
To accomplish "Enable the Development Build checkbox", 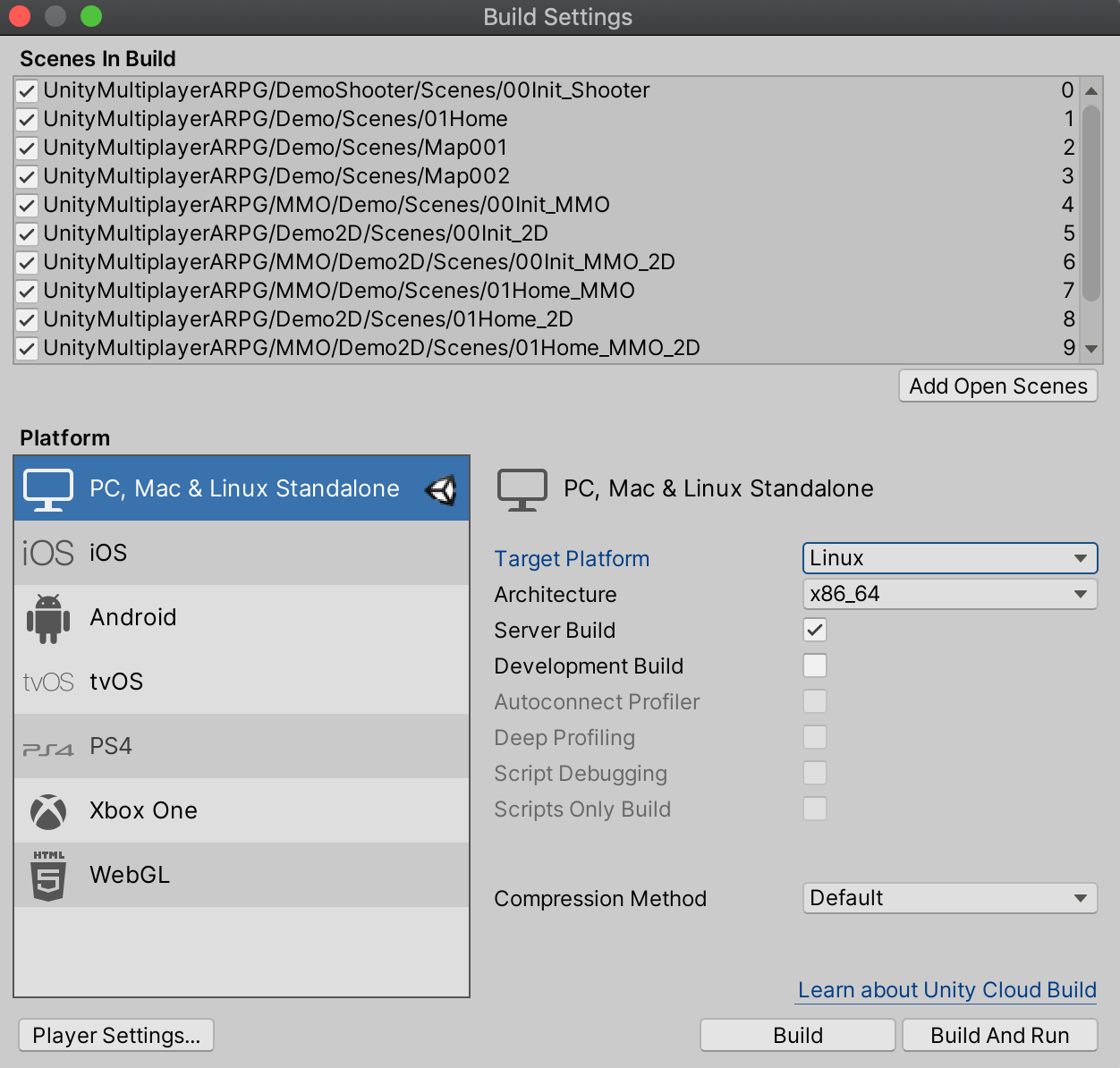I will point(814,665).
